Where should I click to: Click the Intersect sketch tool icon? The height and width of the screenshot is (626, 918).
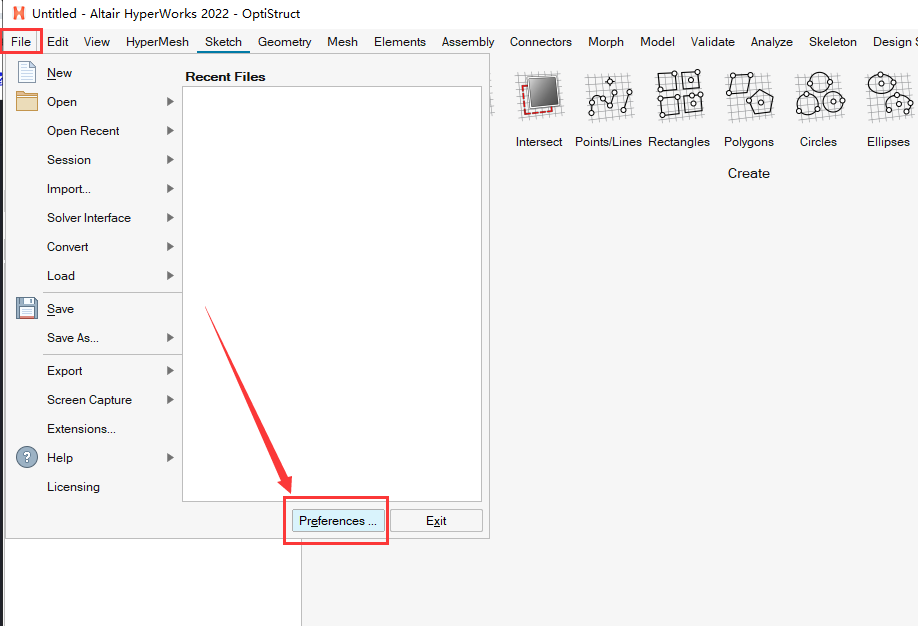539,97
